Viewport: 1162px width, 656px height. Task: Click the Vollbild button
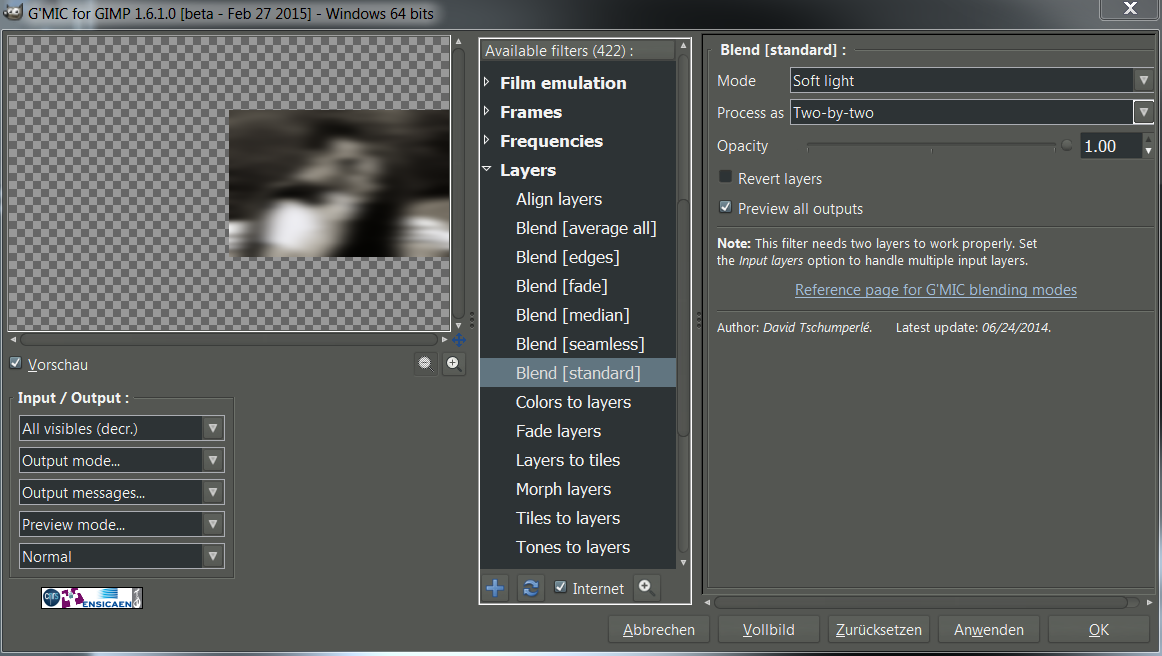click(768, 629)
